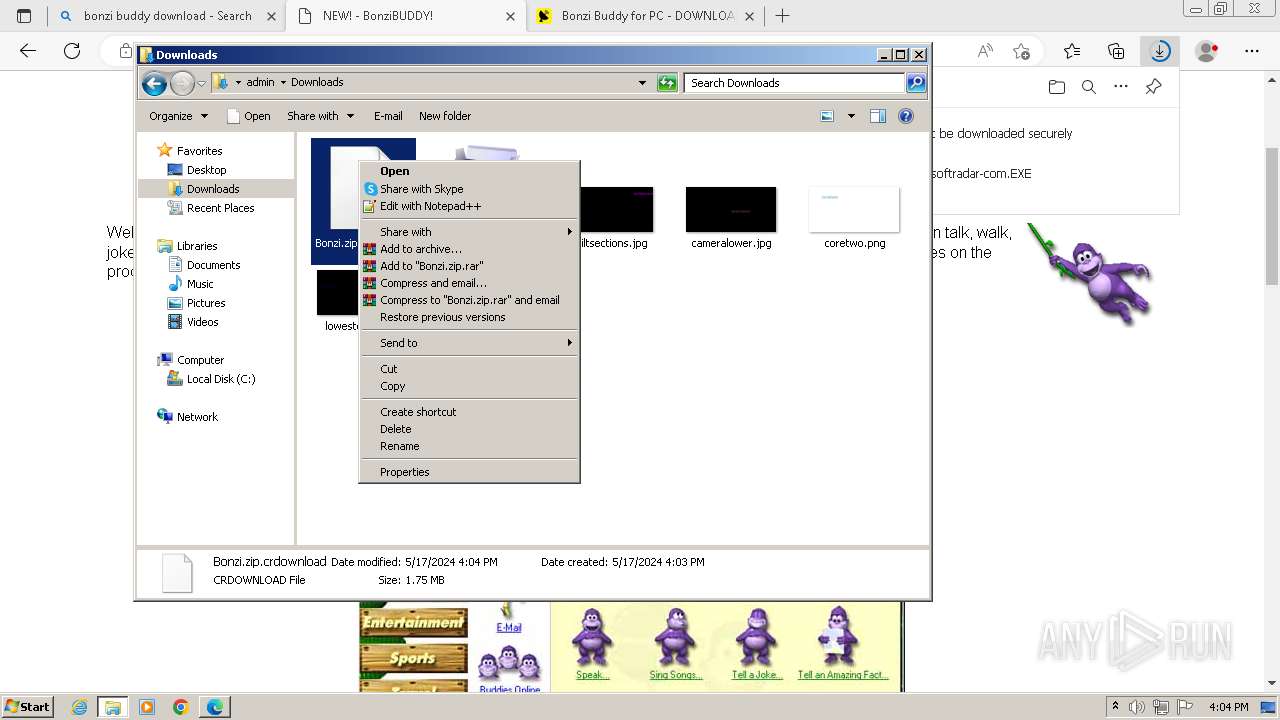The width and height of the screenshot is (1280, 720).
Task: Click Tell a Joke link on webpage
Action: (756, 675)
